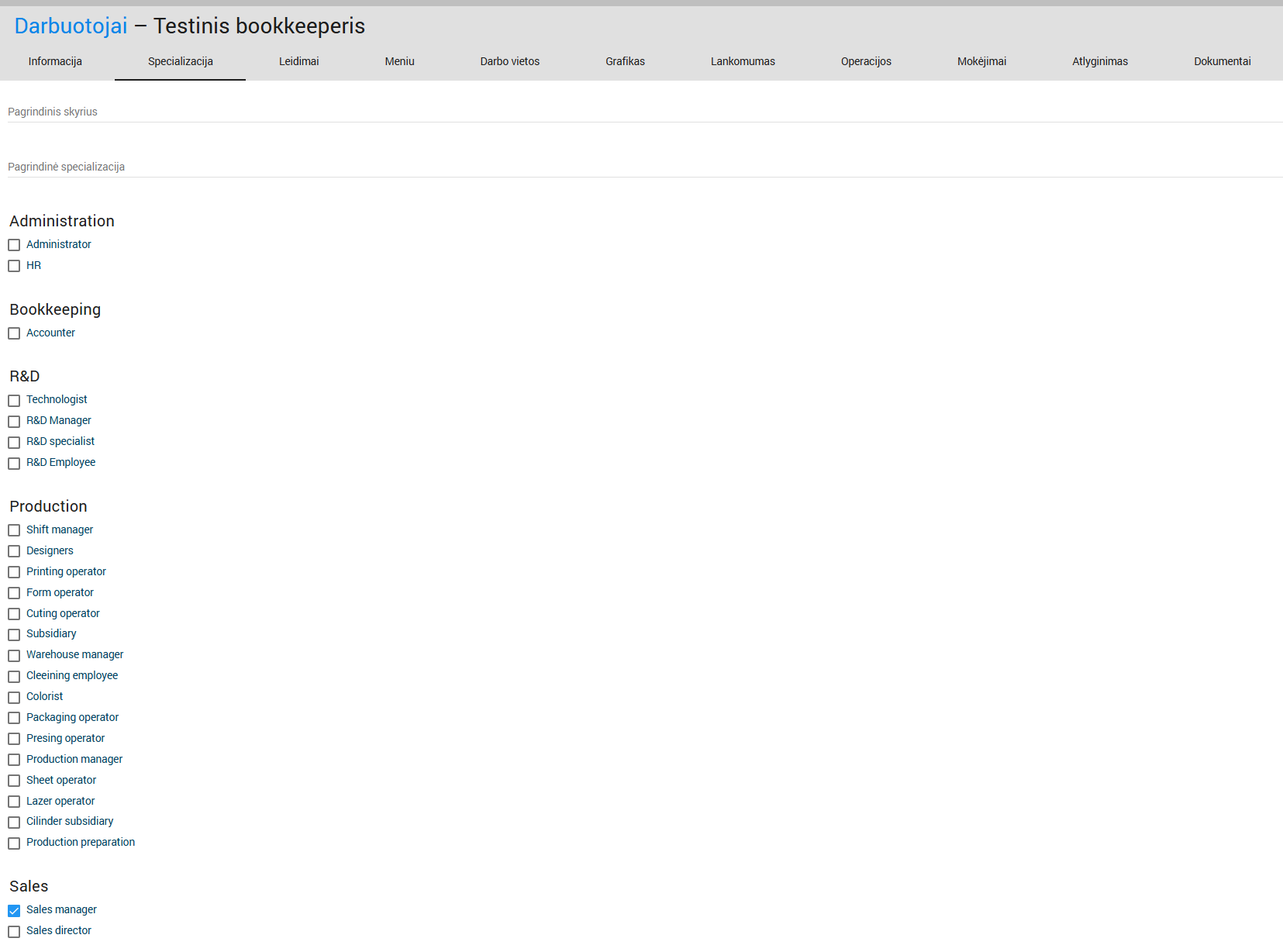Enable the Shift manager checkbox

pos(14,530)
